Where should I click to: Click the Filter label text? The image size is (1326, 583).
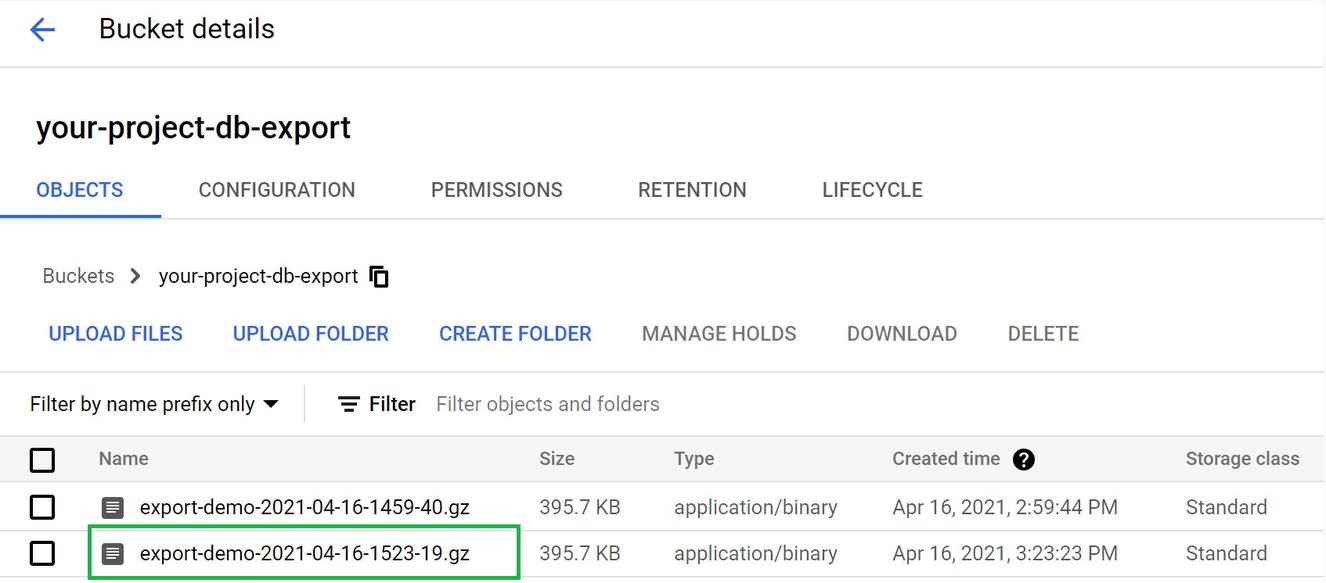(392, 404)
